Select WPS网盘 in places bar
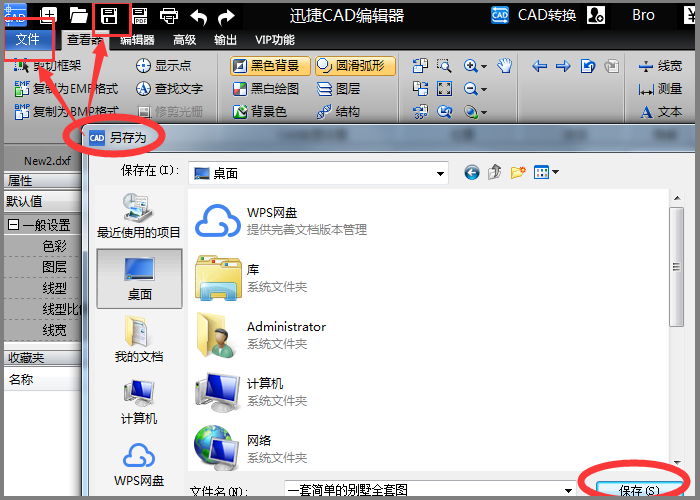 click(139, 464)
